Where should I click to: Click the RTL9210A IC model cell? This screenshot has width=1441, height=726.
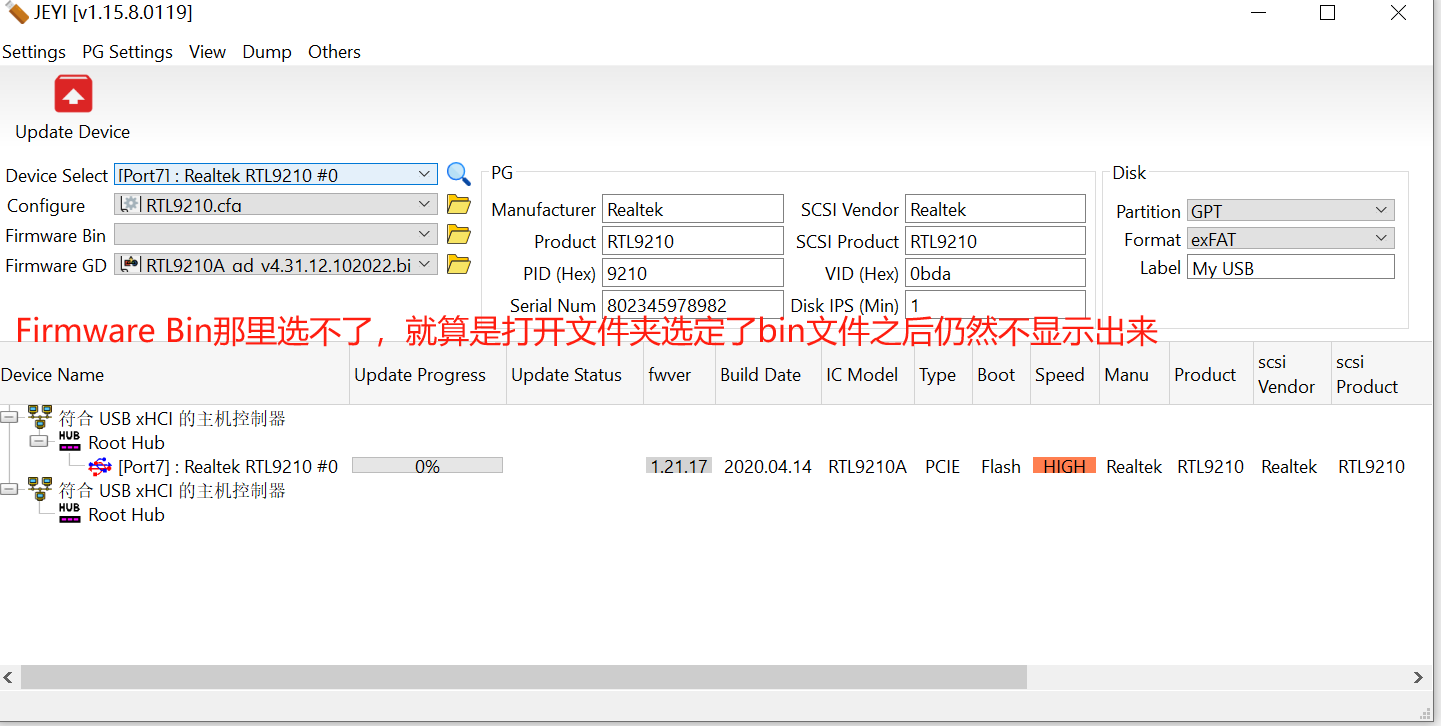868,466
